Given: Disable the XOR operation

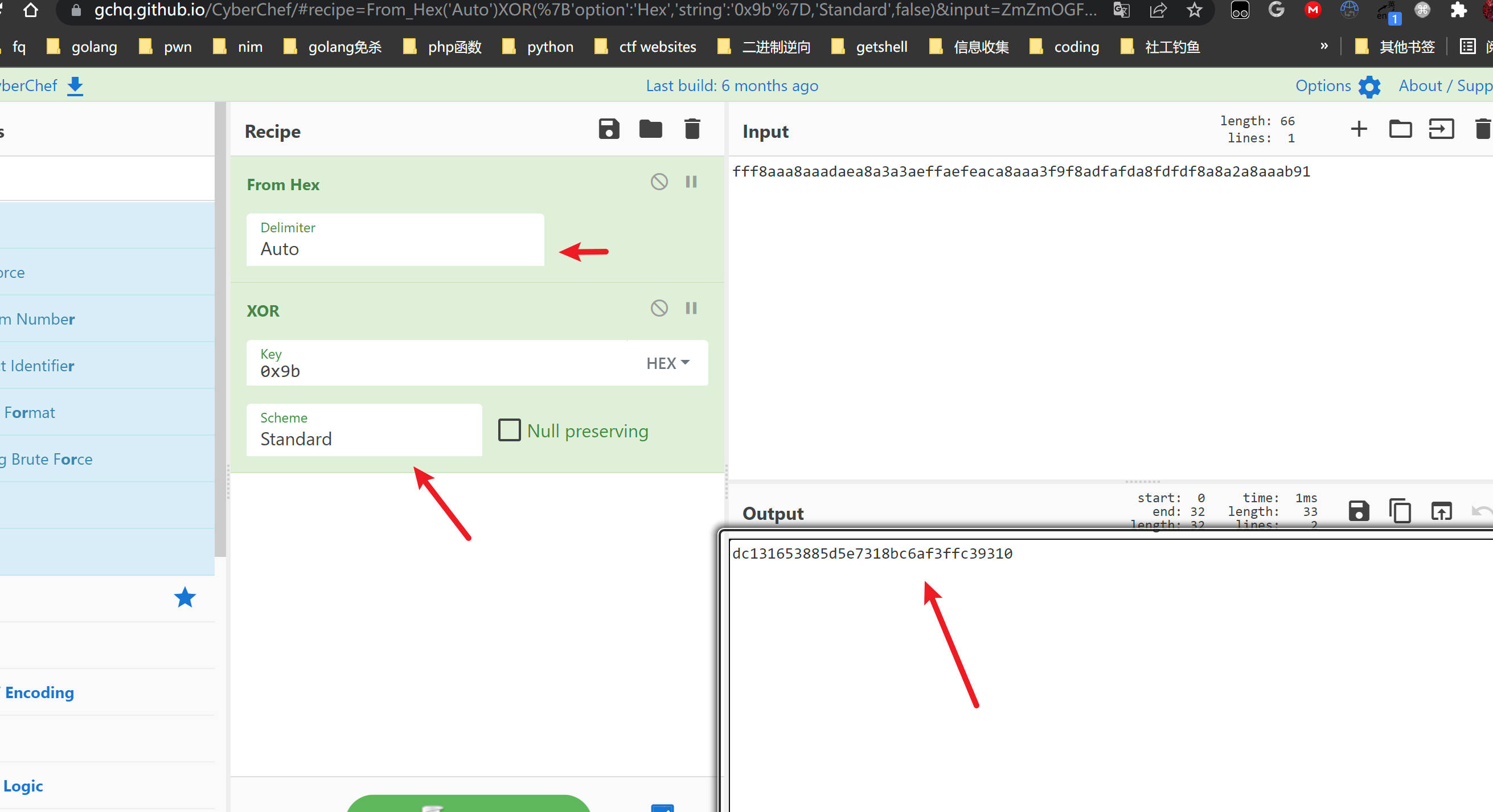Looking at the screenshot, I should coord(659,308).
